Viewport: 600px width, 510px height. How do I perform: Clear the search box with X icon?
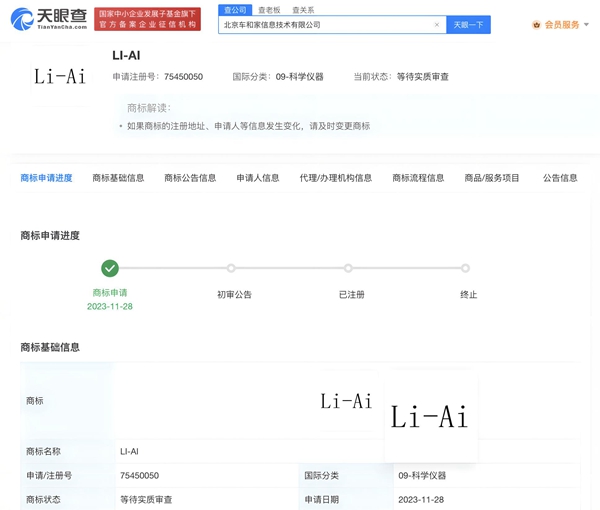pos(437,25)
